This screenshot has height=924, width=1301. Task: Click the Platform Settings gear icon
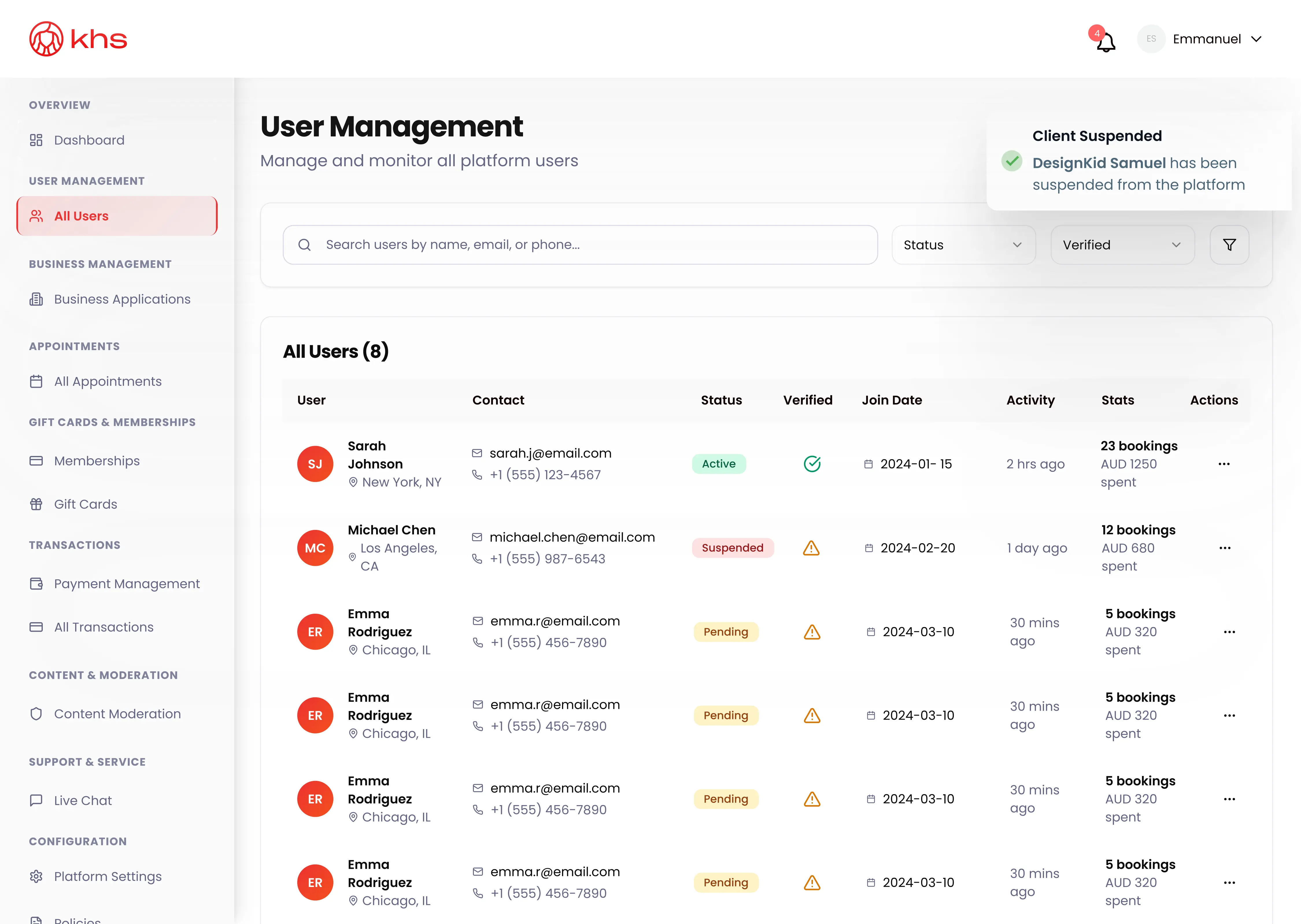tap(36, 876)
